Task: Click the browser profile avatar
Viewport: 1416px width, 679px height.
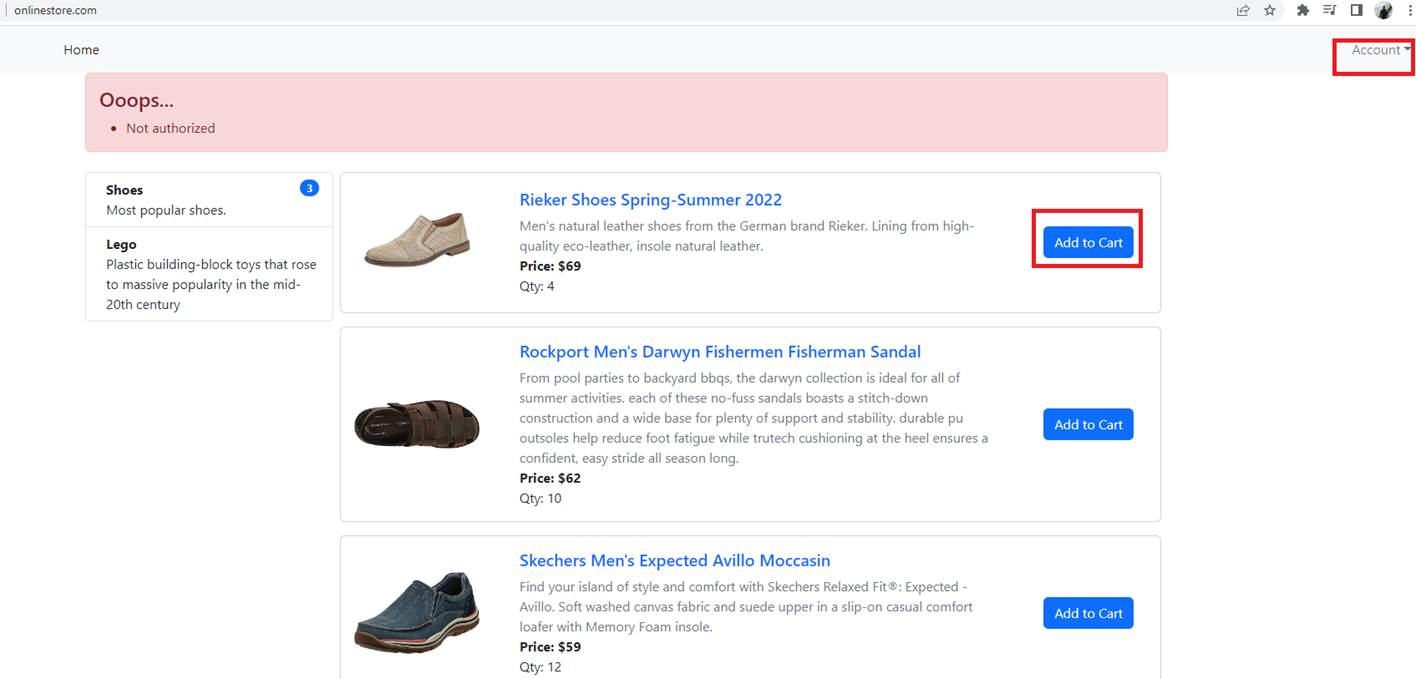Action: pos(1384,11)
